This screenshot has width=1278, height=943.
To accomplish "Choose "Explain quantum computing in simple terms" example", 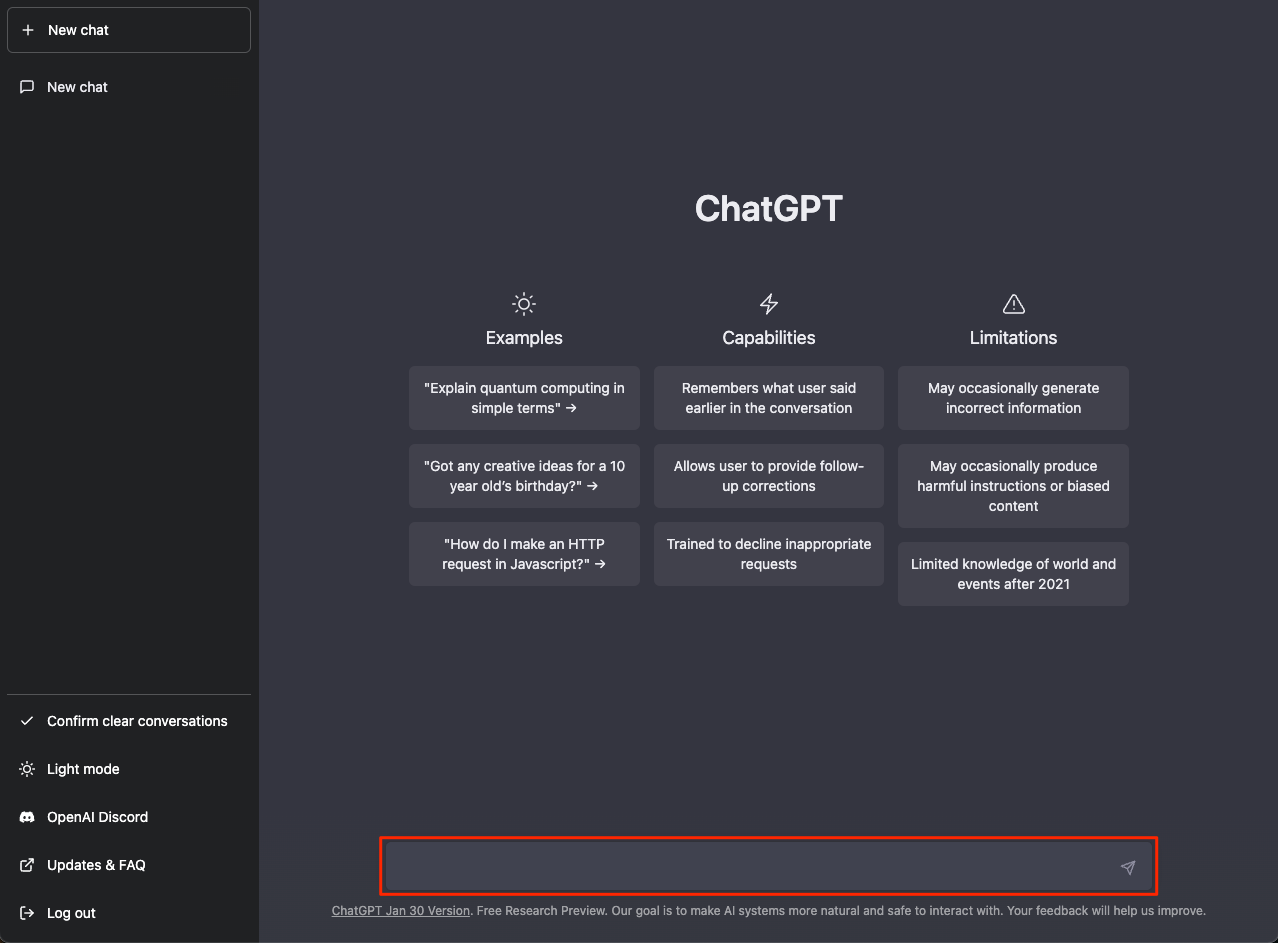I will 524,398.
